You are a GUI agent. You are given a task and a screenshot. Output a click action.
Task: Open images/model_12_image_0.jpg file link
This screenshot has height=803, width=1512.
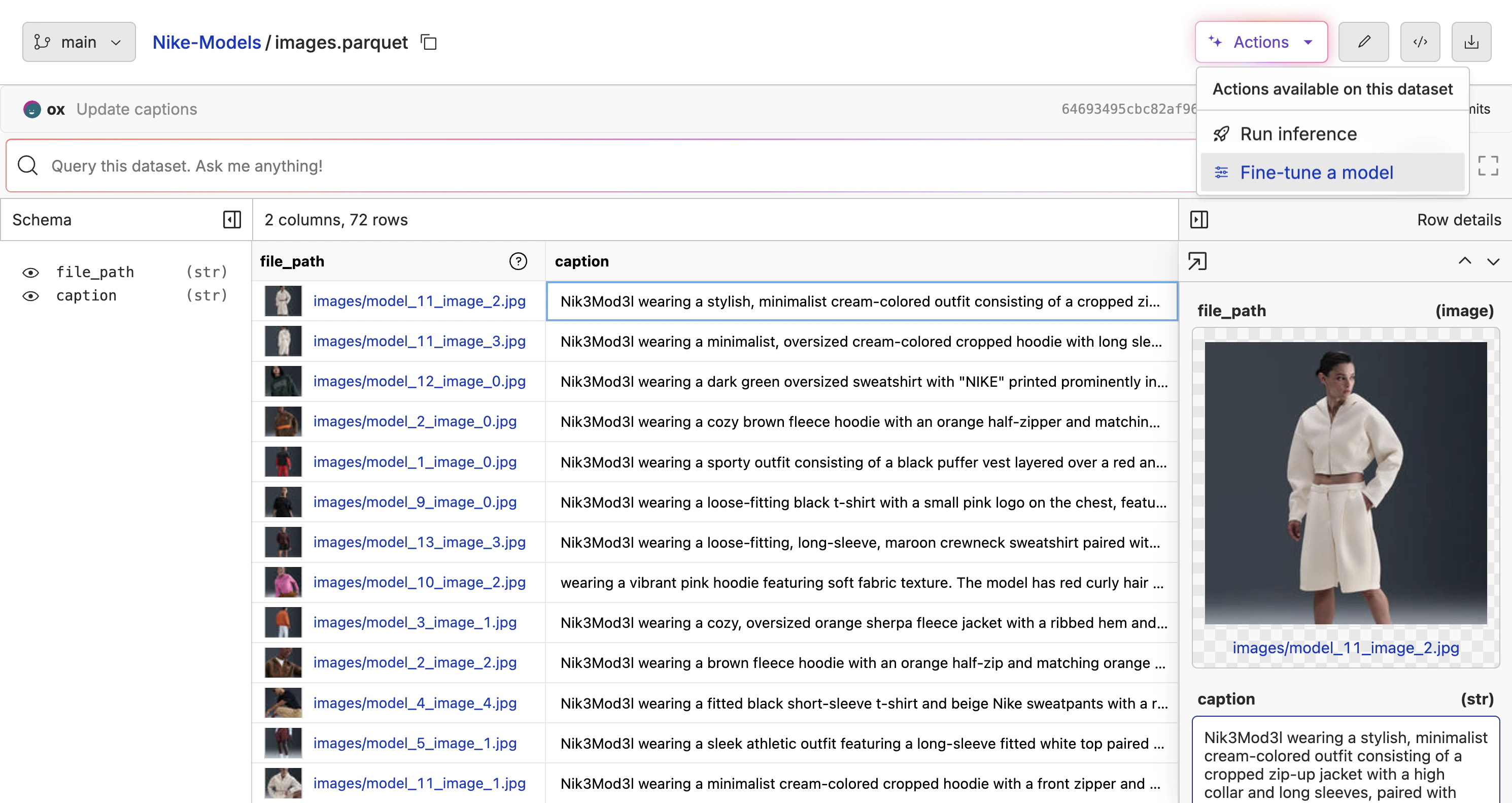419,382
